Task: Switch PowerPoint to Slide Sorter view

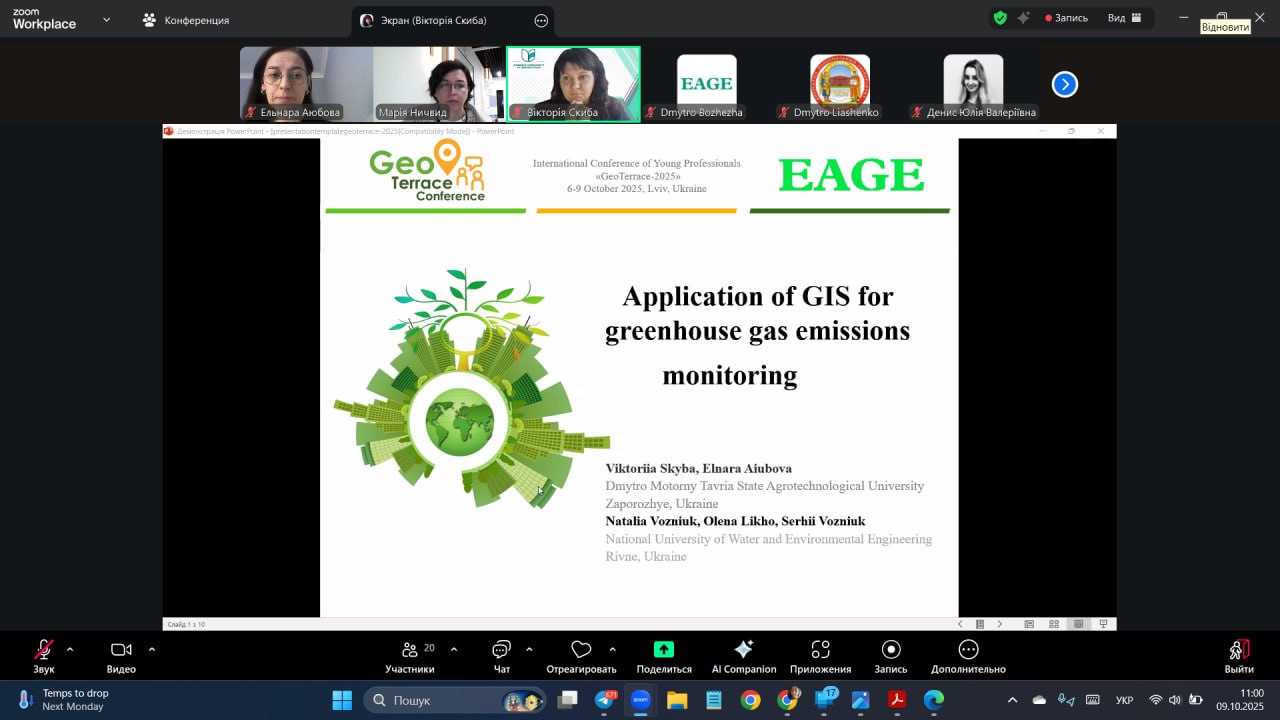Action: (x=1054, y=624)
